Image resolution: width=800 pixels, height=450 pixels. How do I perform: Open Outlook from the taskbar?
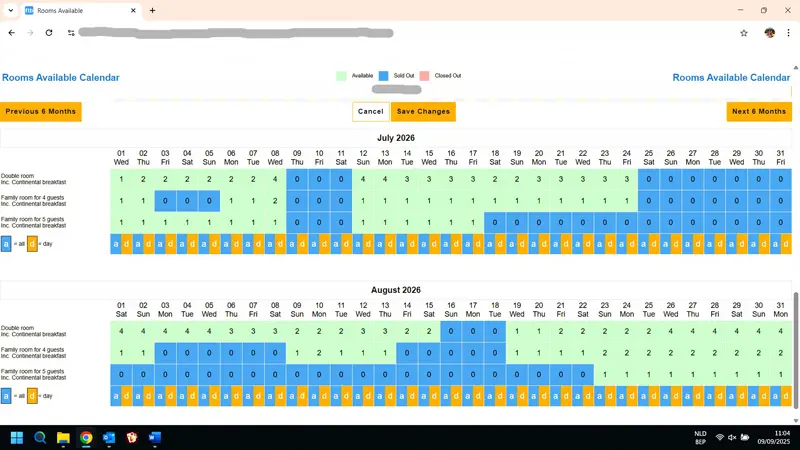click(109, 438)
